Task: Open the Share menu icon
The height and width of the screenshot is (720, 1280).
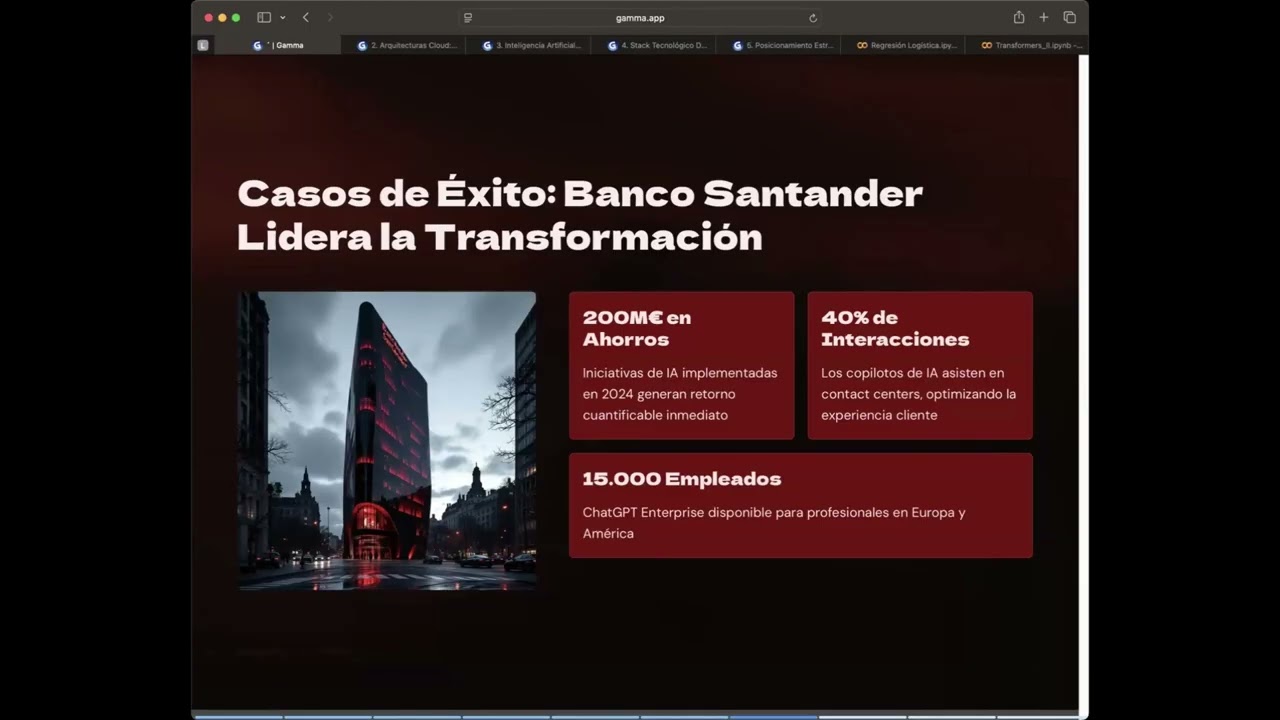Action: [x=1019, y=17]
